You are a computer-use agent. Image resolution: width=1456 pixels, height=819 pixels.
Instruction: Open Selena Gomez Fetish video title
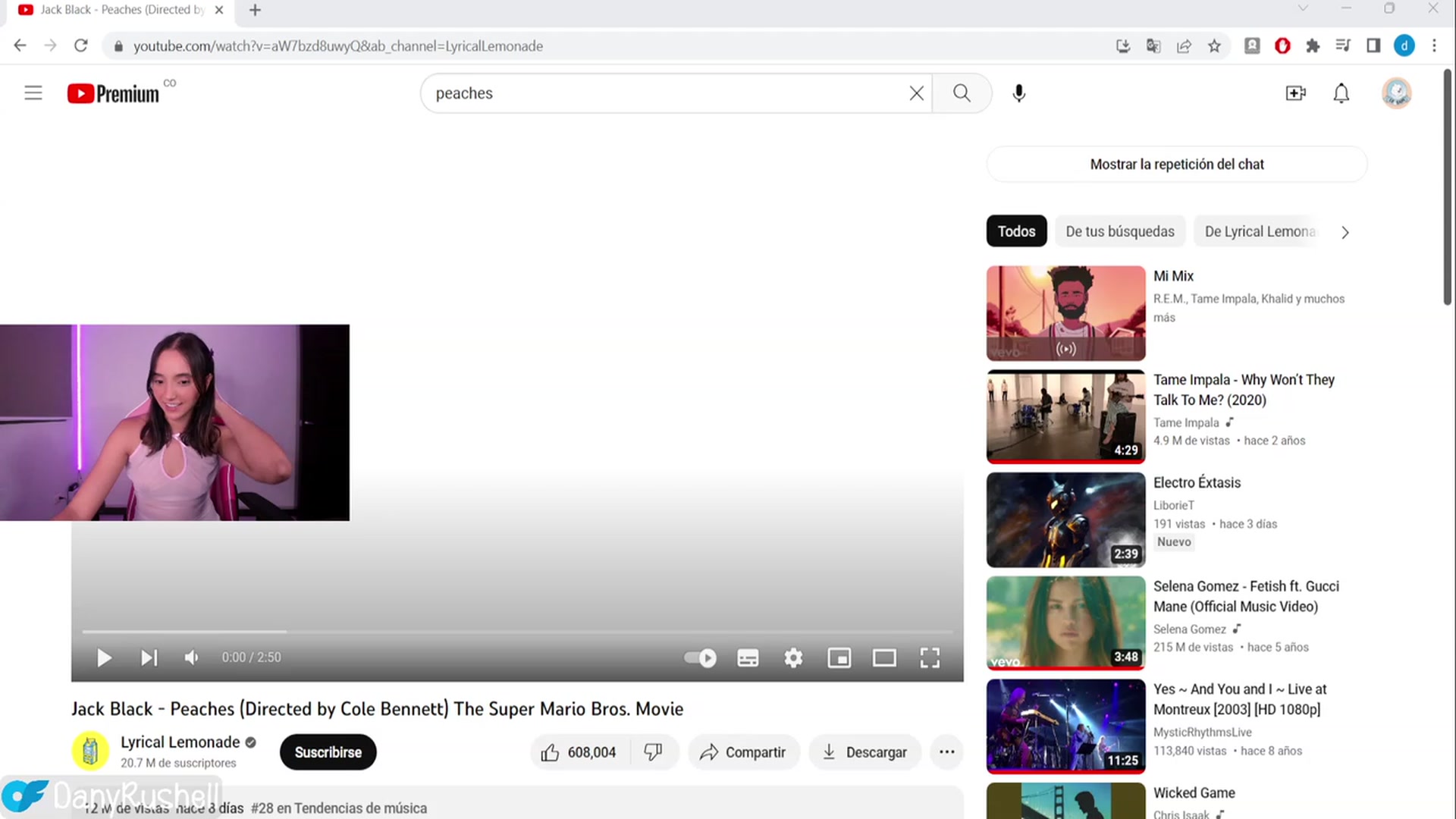pyautogui.click(x=1246, y=596)
